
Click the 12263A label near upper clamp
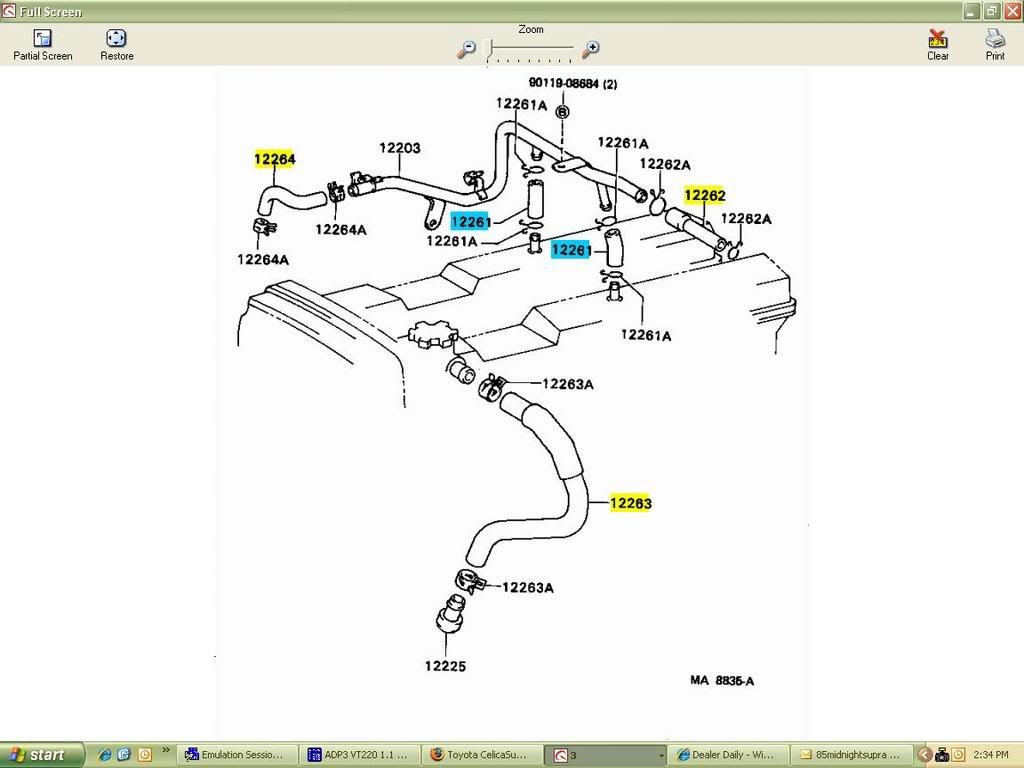[568, 384]
